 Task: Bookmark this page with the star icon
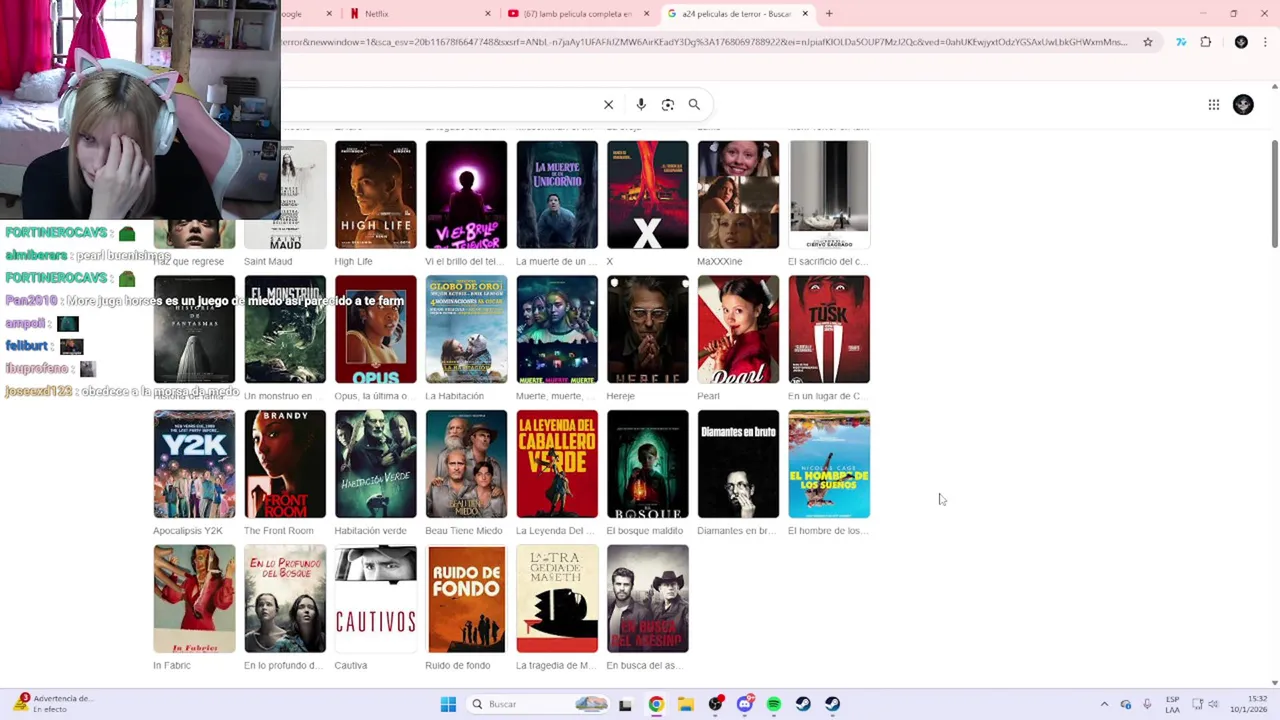[x=1148, y=42]
